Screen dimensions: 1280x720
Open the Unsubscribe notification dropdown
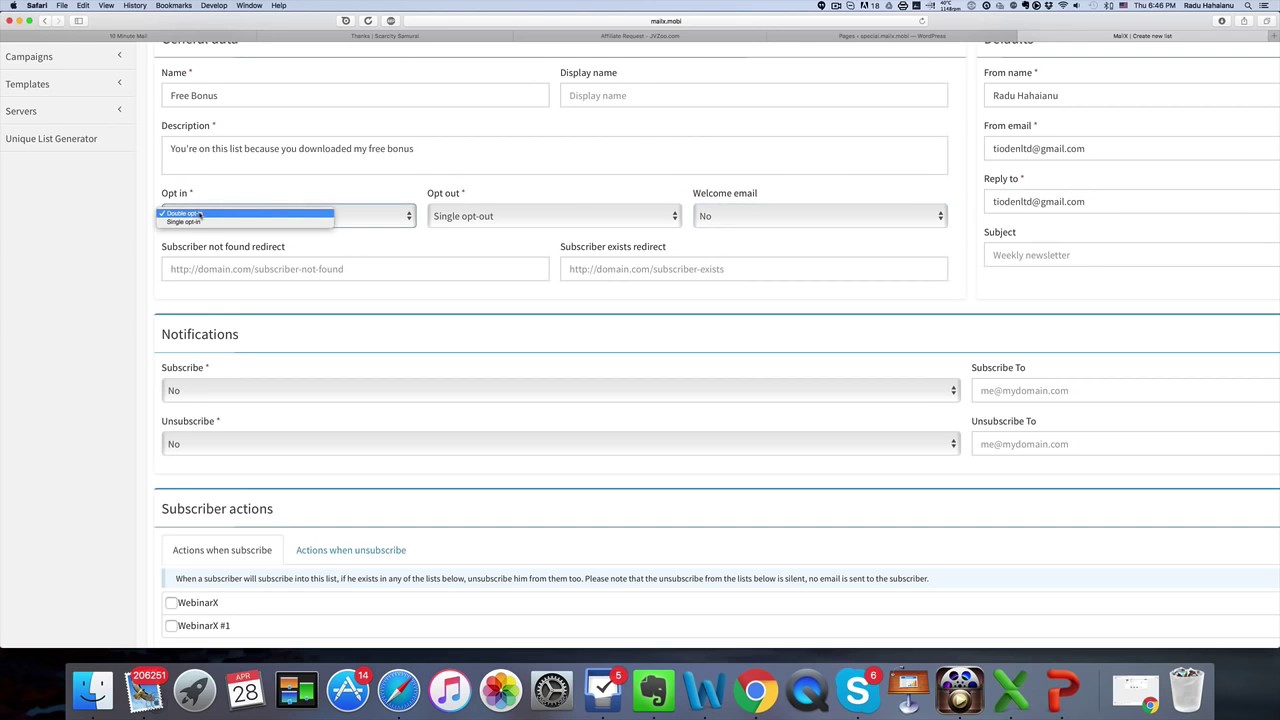point(560,444)
